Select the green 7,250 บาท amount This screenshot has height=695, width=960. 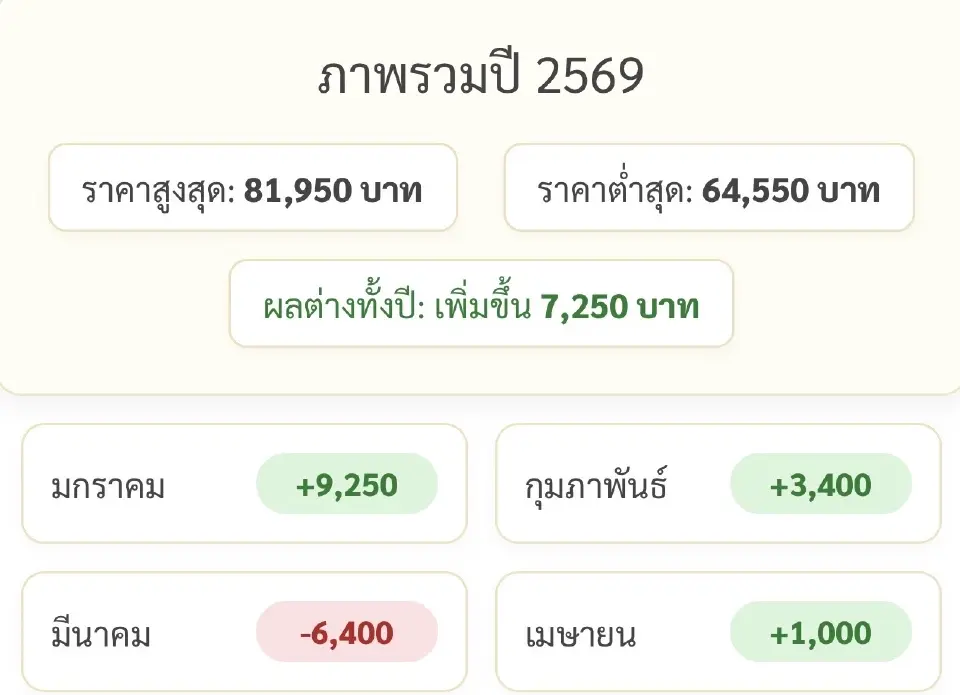click(618, 306)
